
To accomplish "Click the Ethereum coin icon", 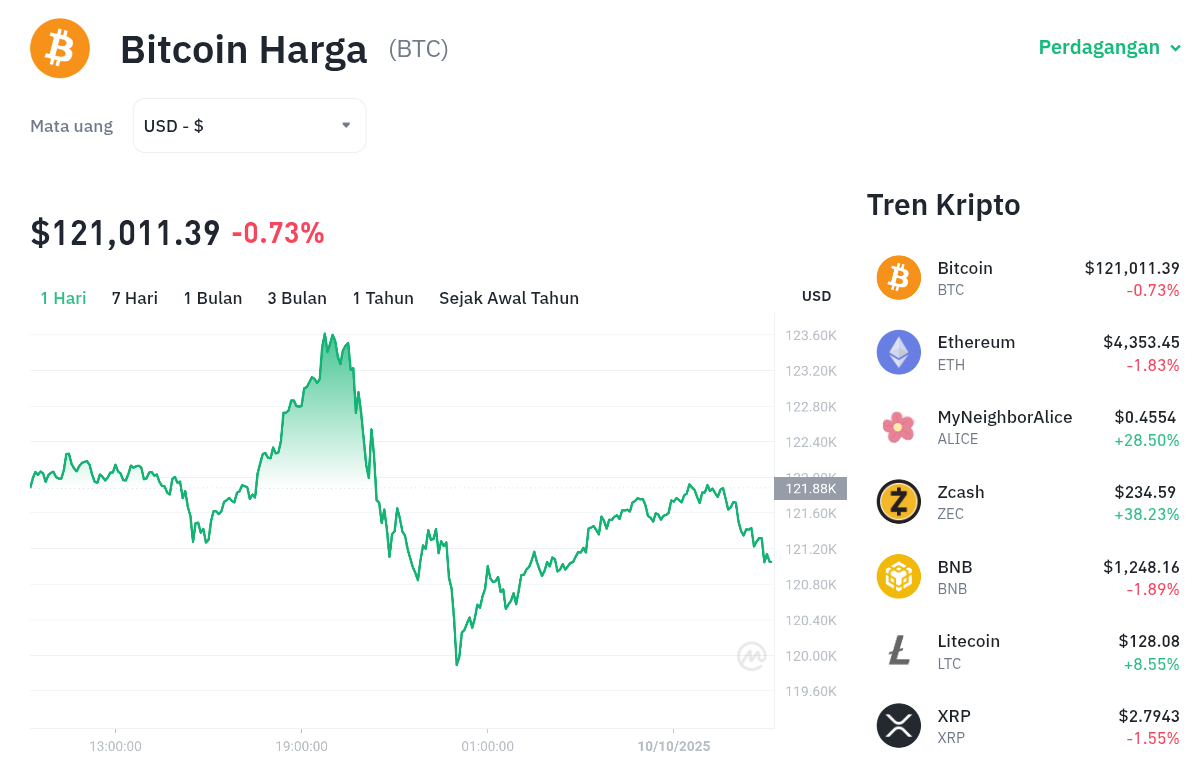I will pyautogui.click(x=898, y=352).
